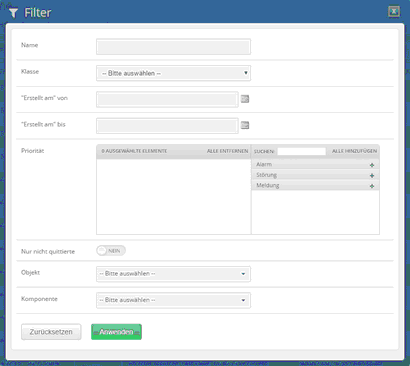The width and height of the screenshot is (410, 366).
Task: Select the Meldung entry in available list
Action: coord(315,186)
